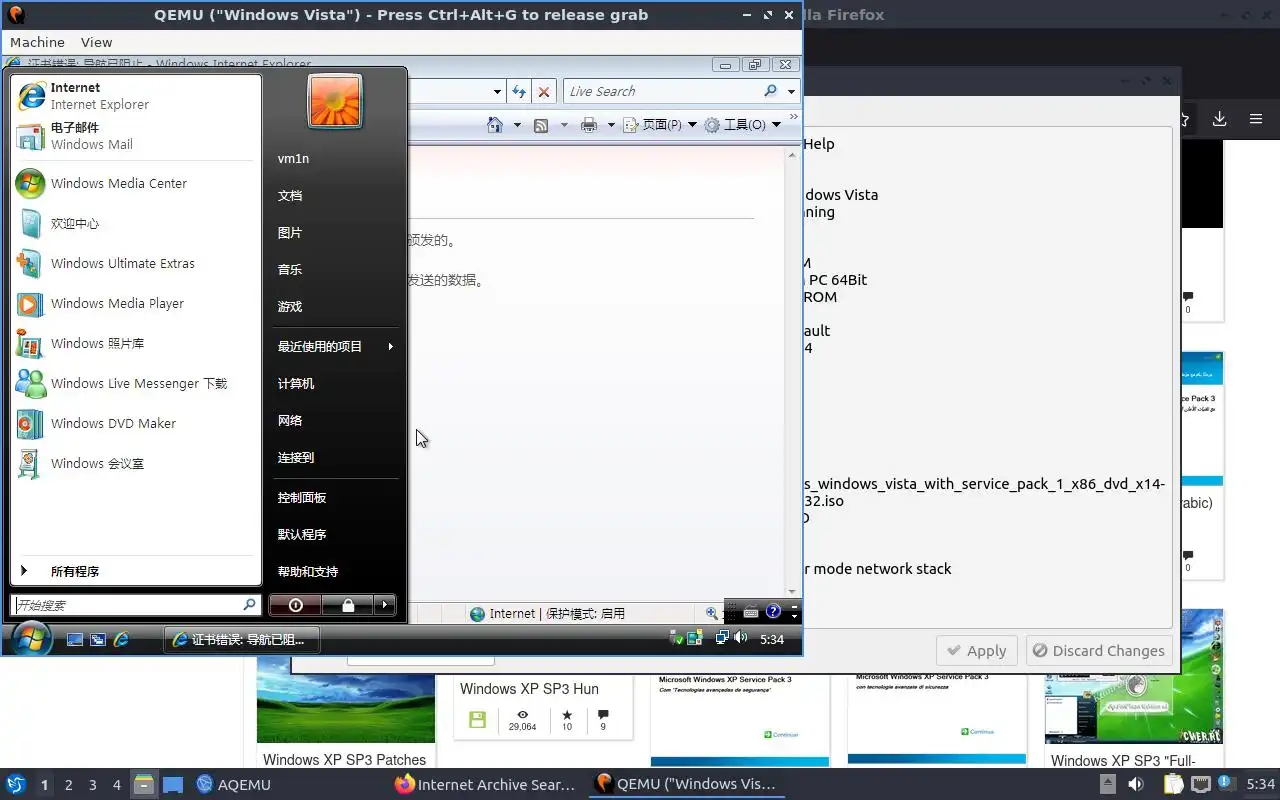Open 网络 Network from Start menu

[335, 420]
